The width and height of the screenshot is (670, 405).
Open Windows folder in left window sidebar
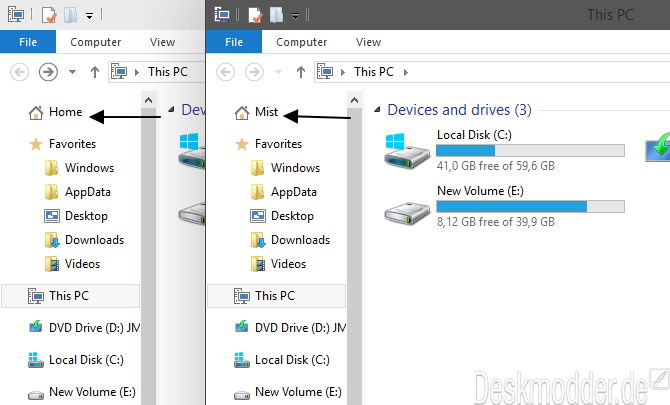[79, 168]
